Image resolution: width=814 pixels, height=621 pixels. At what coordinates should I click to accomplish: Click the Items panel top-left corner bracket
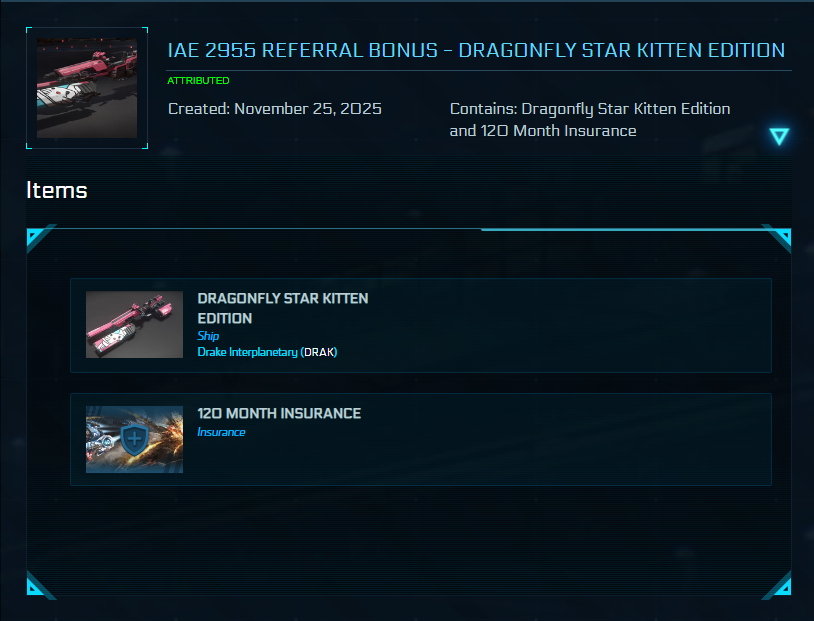coord(35,236)
